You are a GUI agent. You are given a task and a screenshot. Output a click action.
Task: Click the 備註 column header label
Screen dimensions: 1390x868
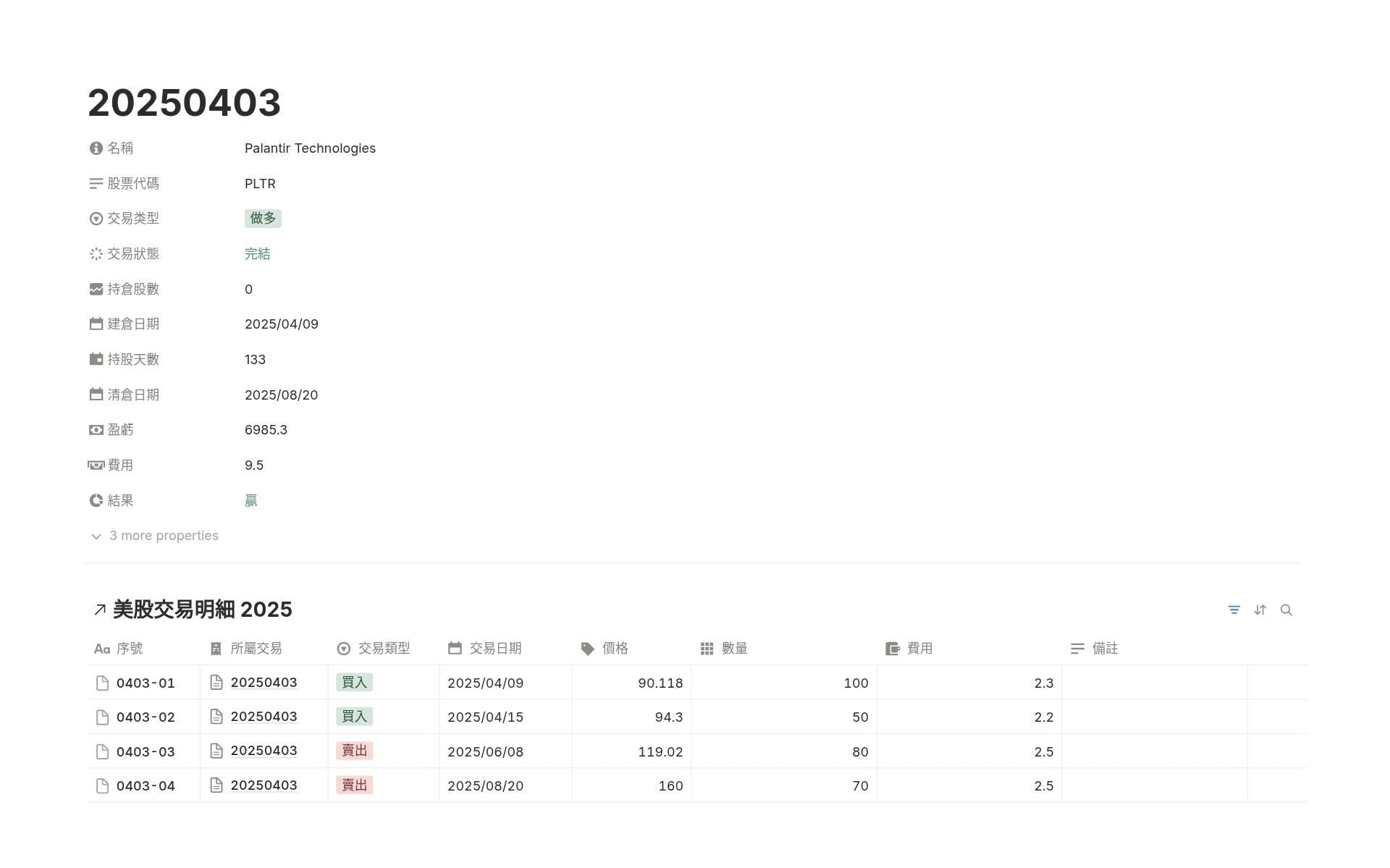[x=1105, y=649]
